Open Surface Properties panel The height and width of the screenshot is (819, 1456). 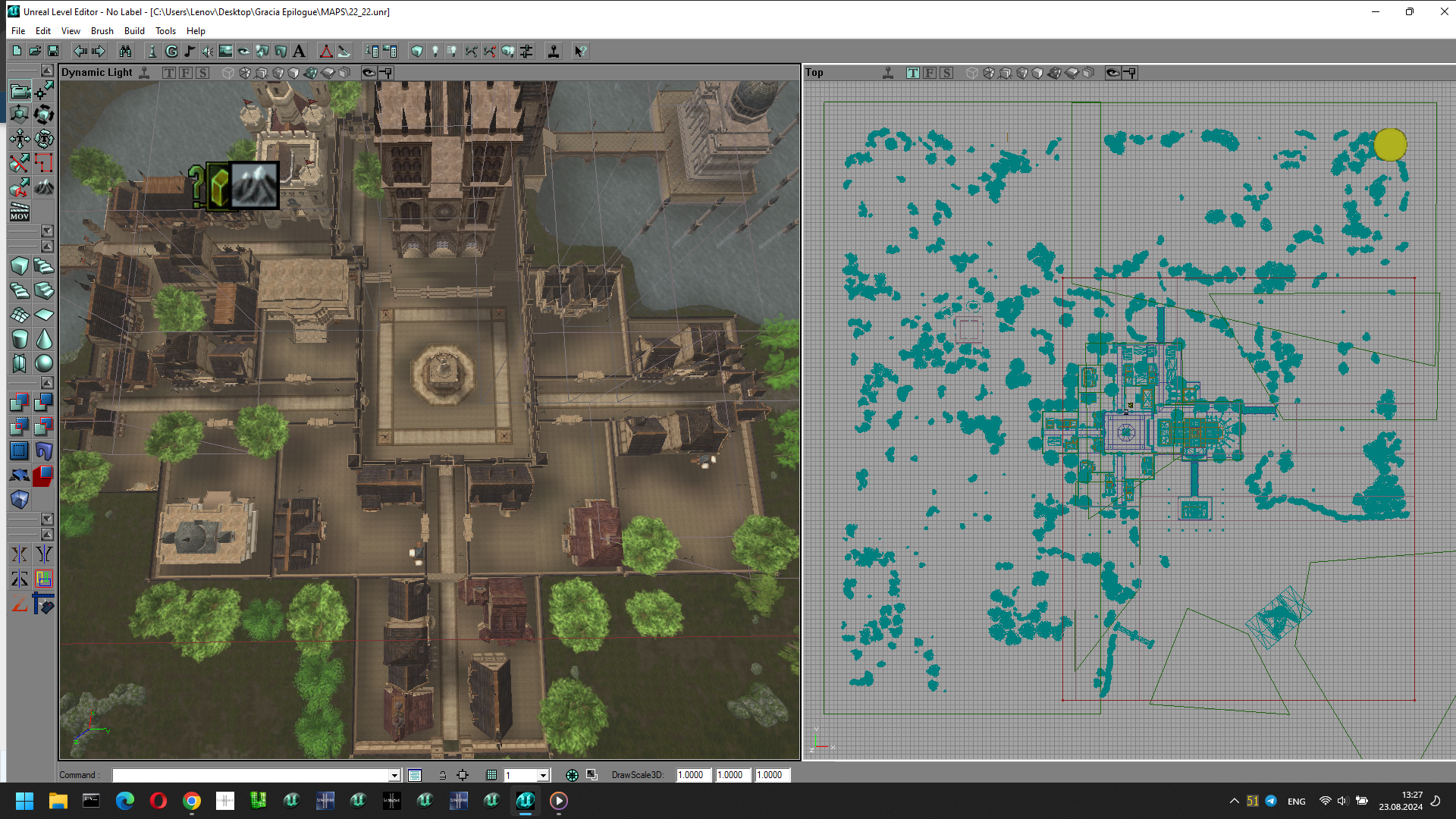click(x=390, y=51)
